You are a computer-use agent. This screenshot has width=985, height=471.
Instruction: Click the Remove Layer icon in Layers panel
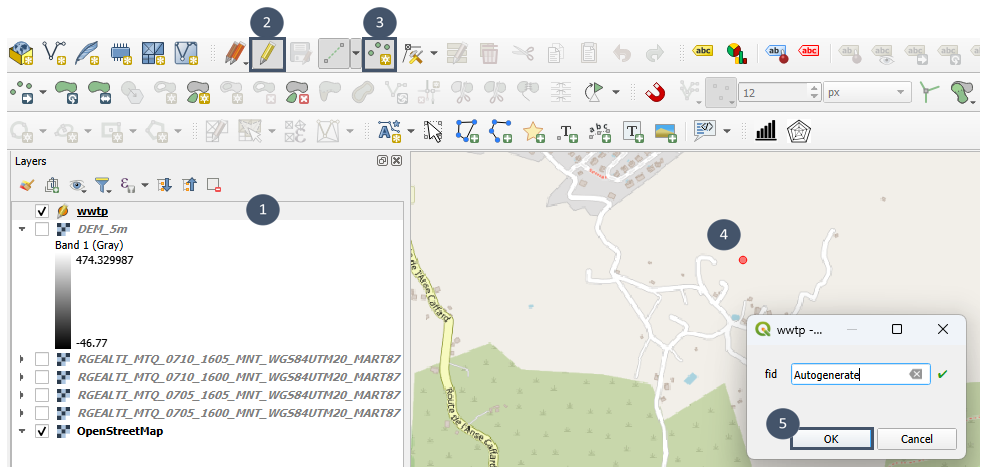(213, 185)
